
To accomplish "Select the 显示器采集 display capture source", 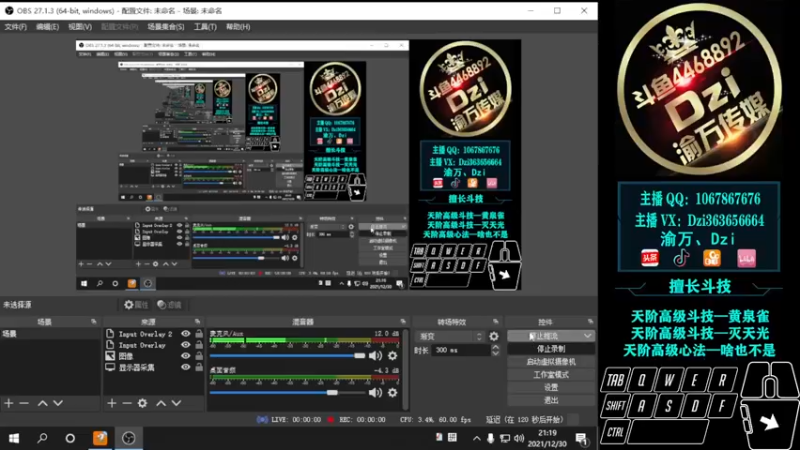I will tap(136, 367).
